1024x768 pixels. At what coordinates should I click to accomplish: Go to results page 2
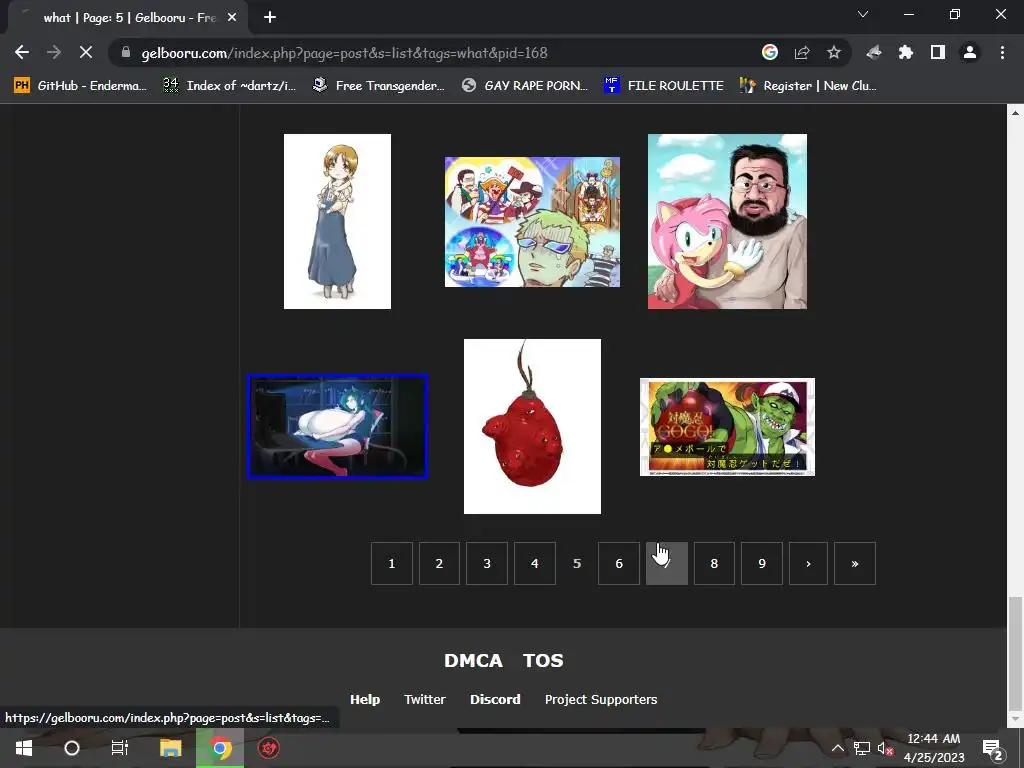[439, 563]
